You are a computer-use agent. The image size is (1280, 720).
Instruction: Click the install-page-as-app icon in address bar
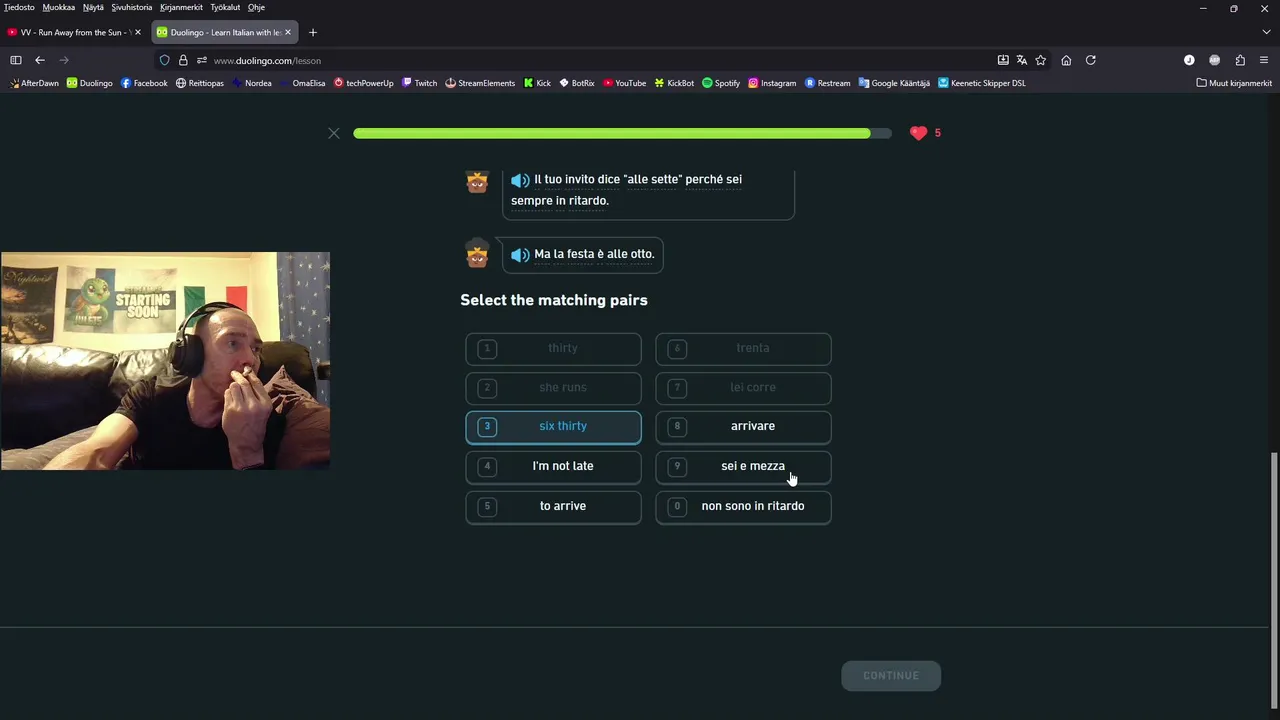[1003, 60]
